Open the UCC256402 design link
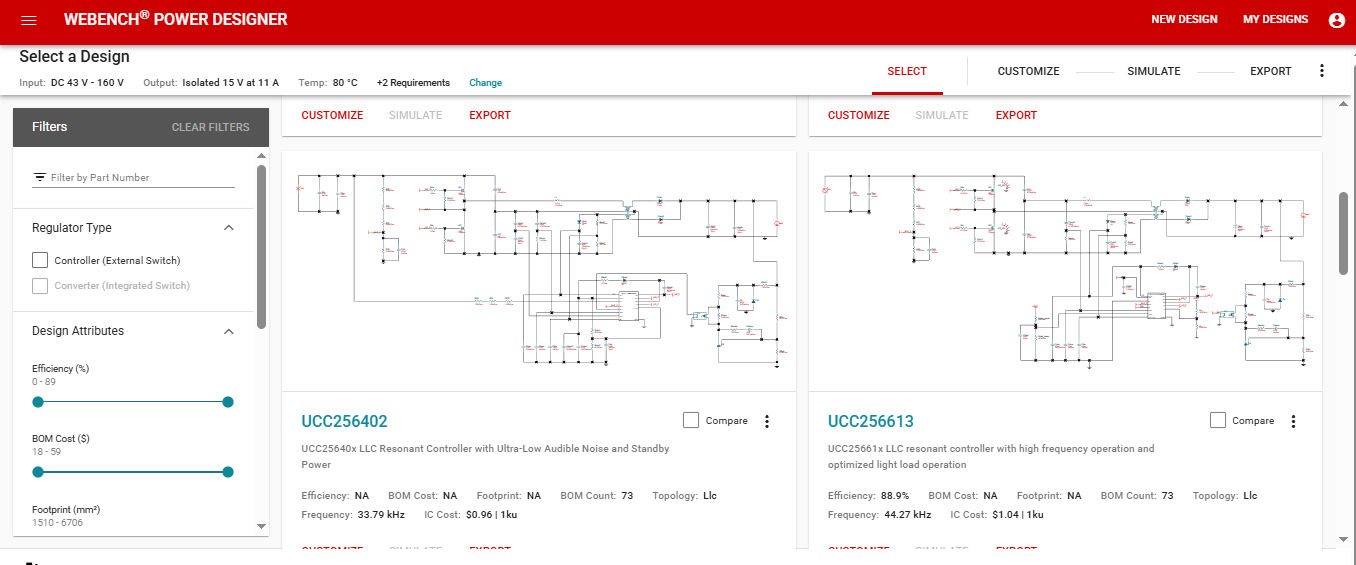Viewport: 1356px width, 565px height. [x=344, y=421]
